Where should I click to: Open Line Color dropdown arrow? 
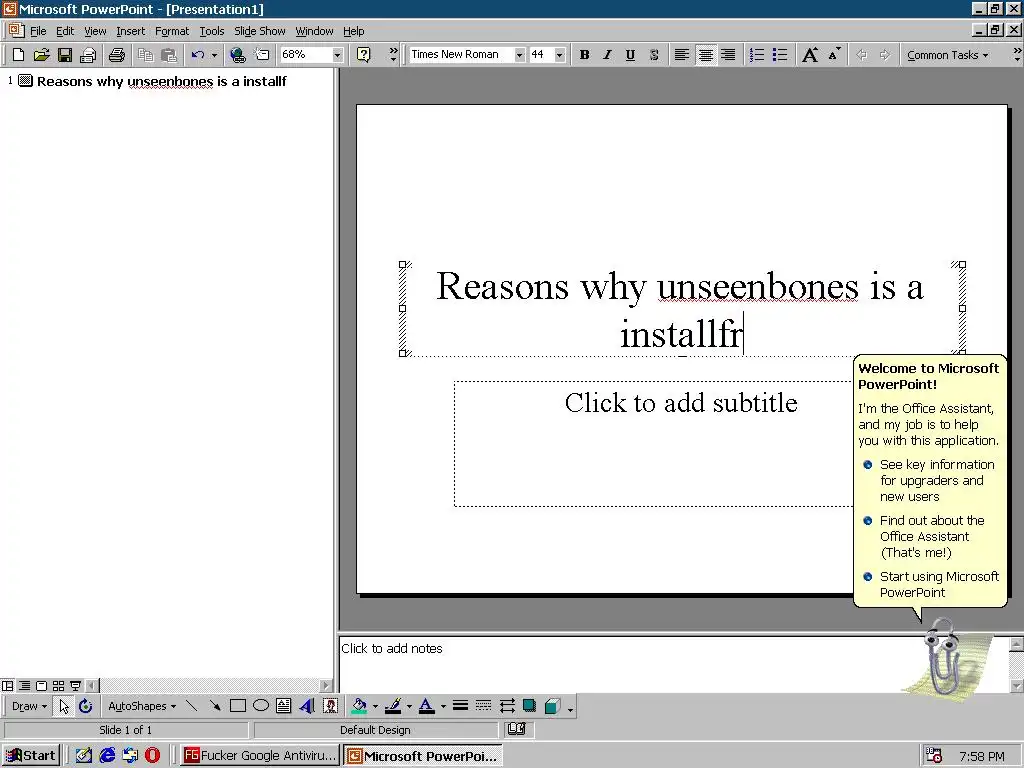[409, 706]
